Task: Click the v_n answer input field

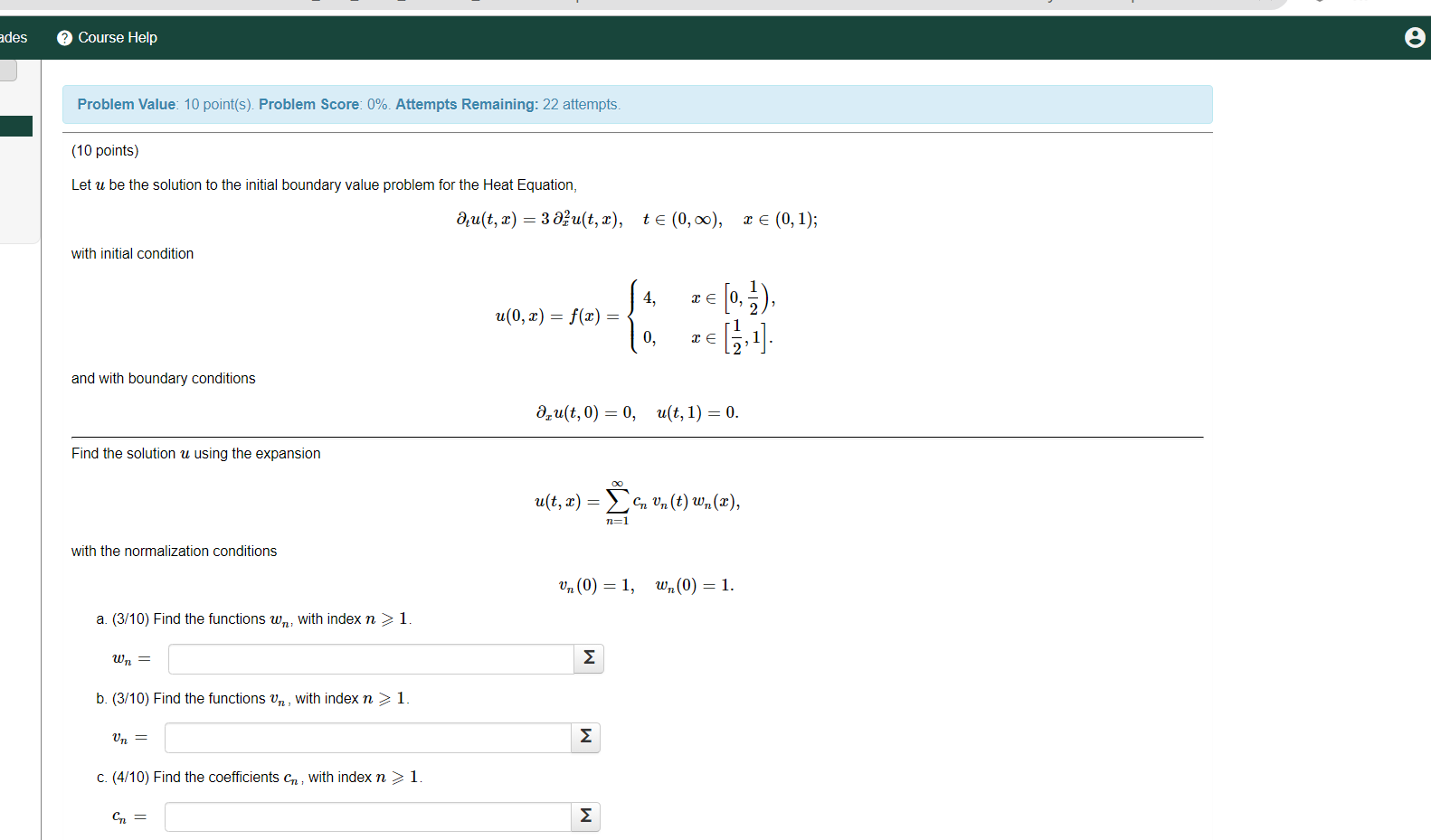Action: tap(367, 737)
